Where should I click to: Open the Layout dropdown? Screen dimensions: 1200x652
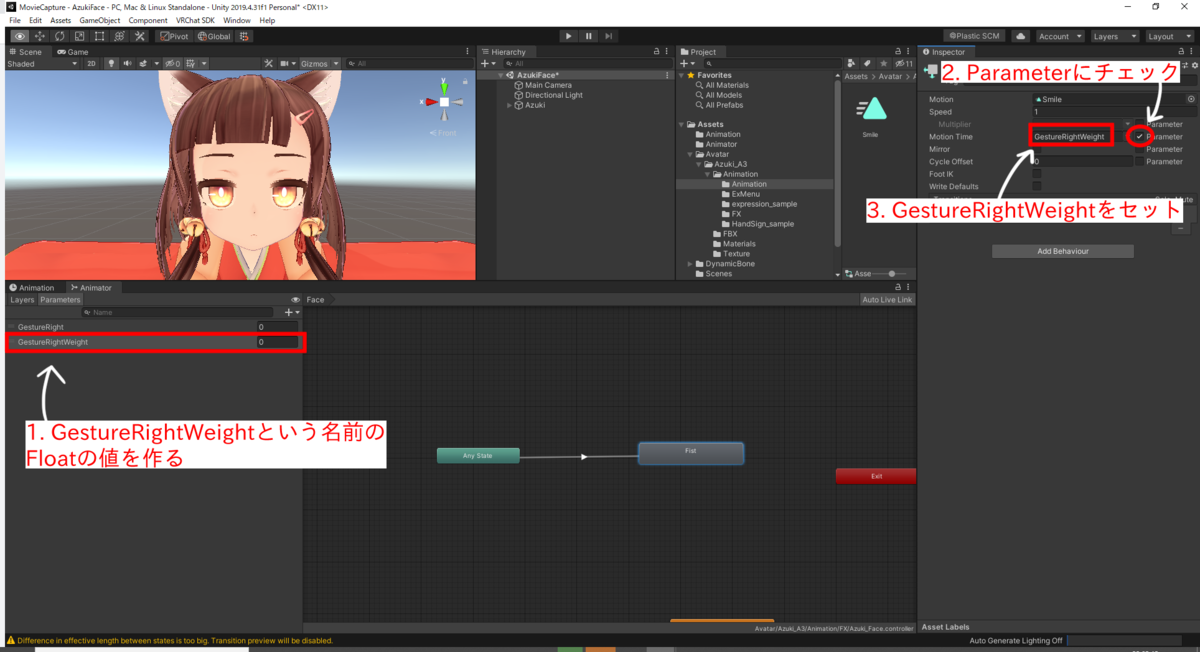(x=1168, y=36)
